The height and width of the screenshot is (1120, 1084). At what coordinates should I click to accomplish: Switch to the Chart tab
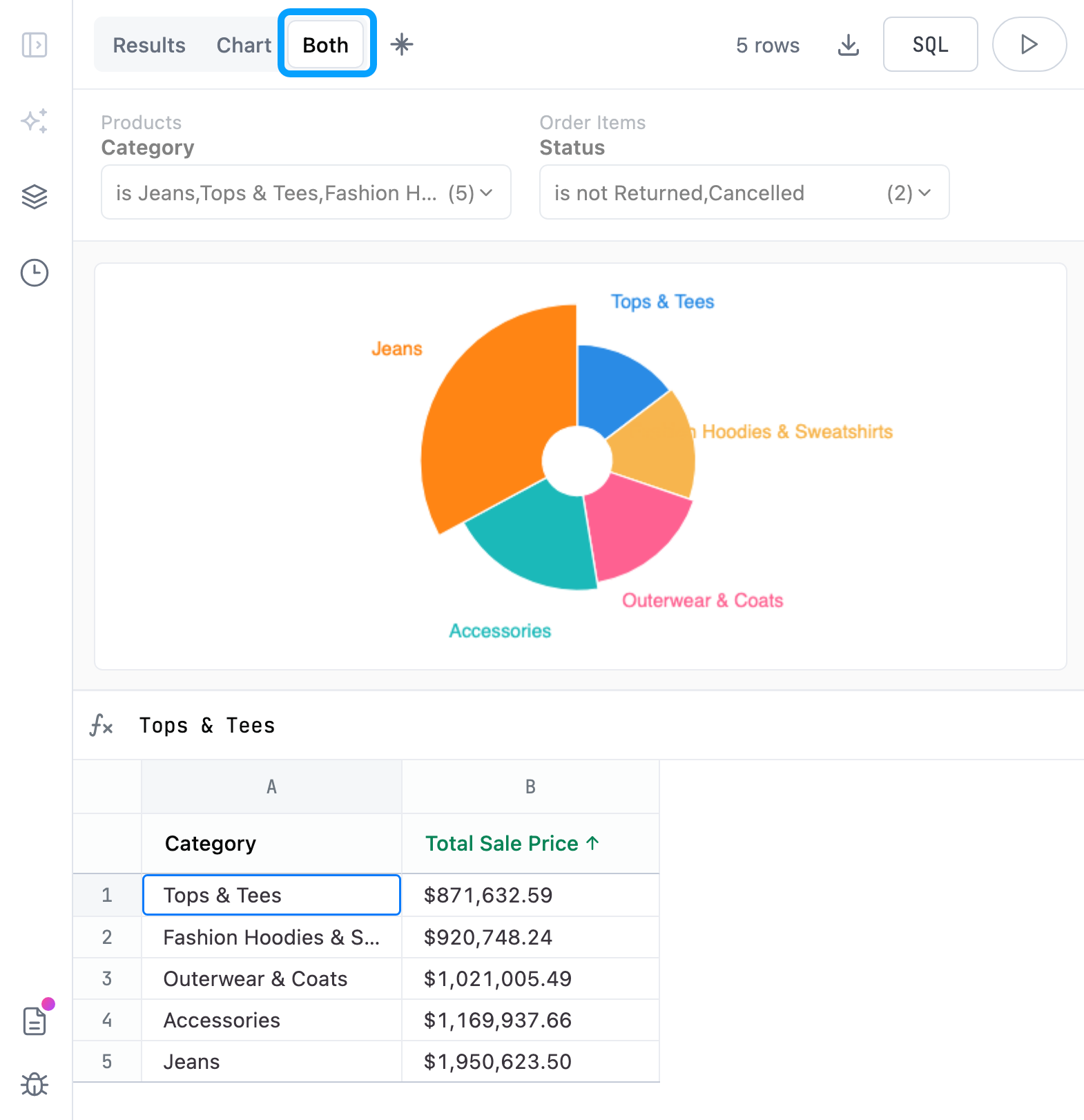244,46
